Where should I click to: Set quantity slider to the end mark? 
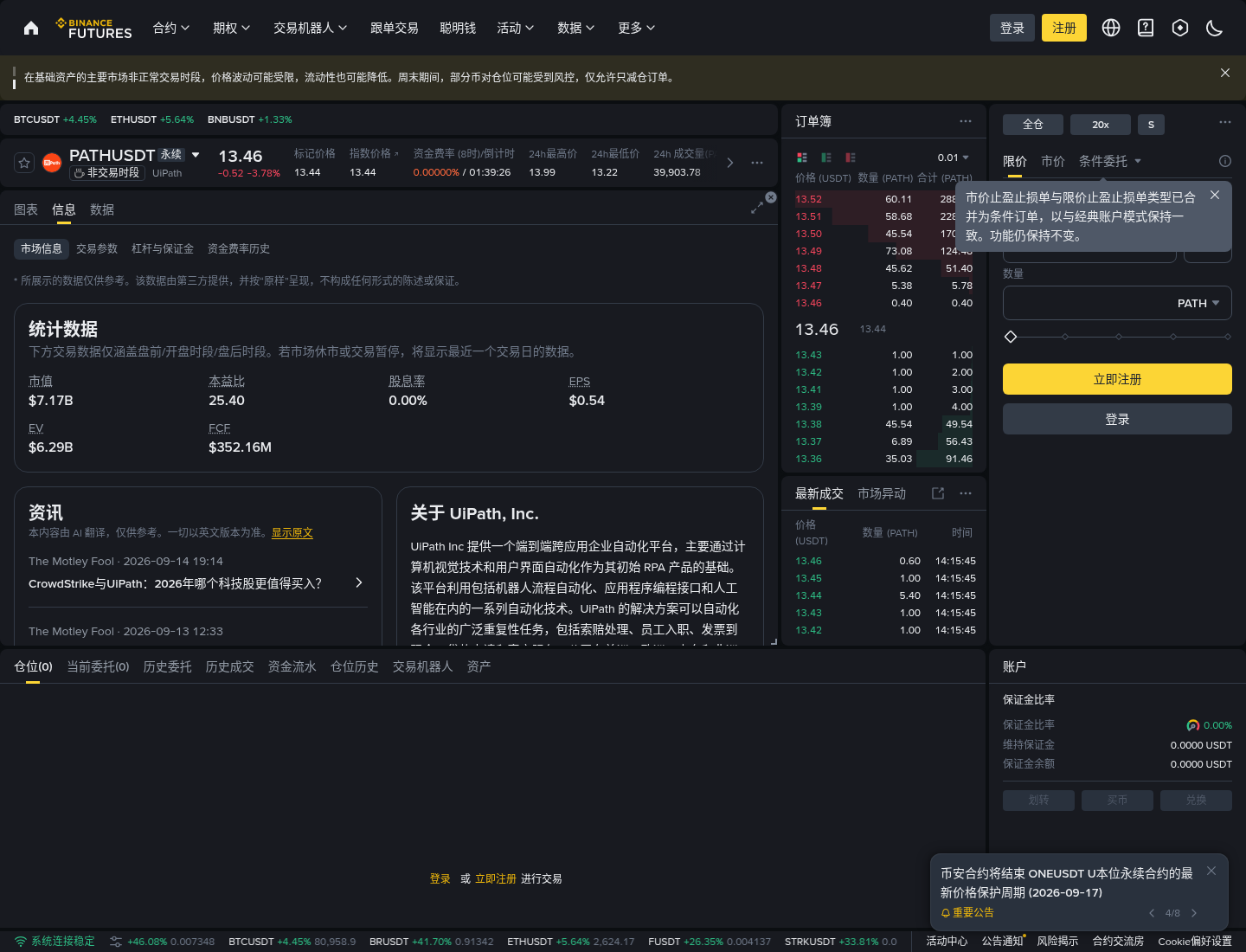click(x=1228, y=337)
